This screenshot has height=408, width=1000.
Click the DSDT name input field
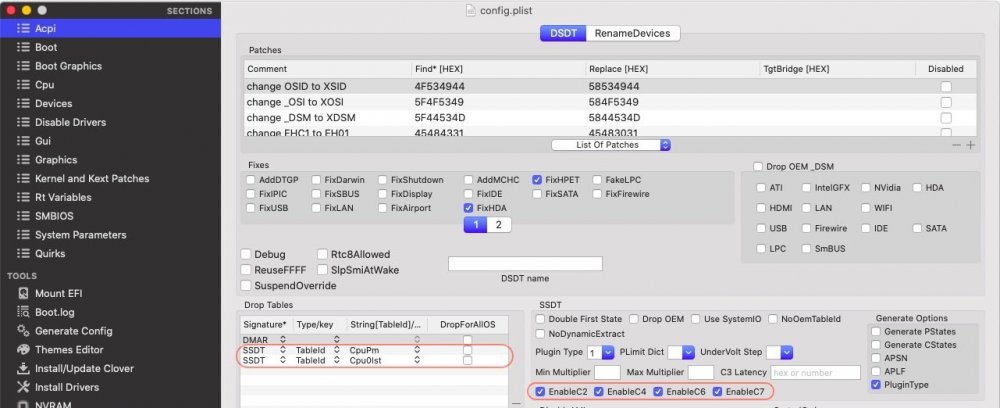[525, 264]
